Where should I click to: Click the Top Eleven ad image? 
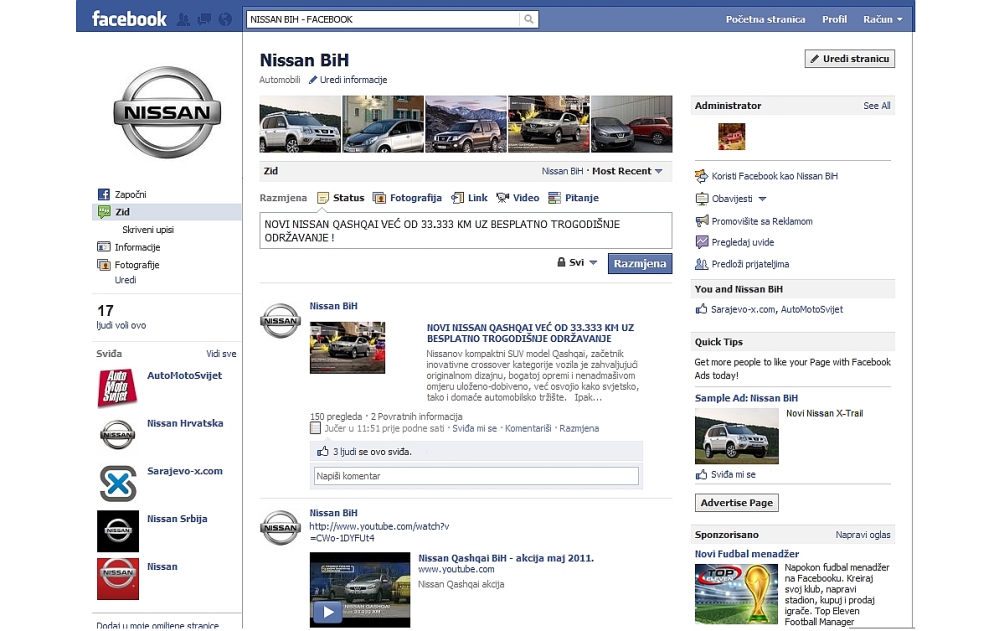point(736,594)
